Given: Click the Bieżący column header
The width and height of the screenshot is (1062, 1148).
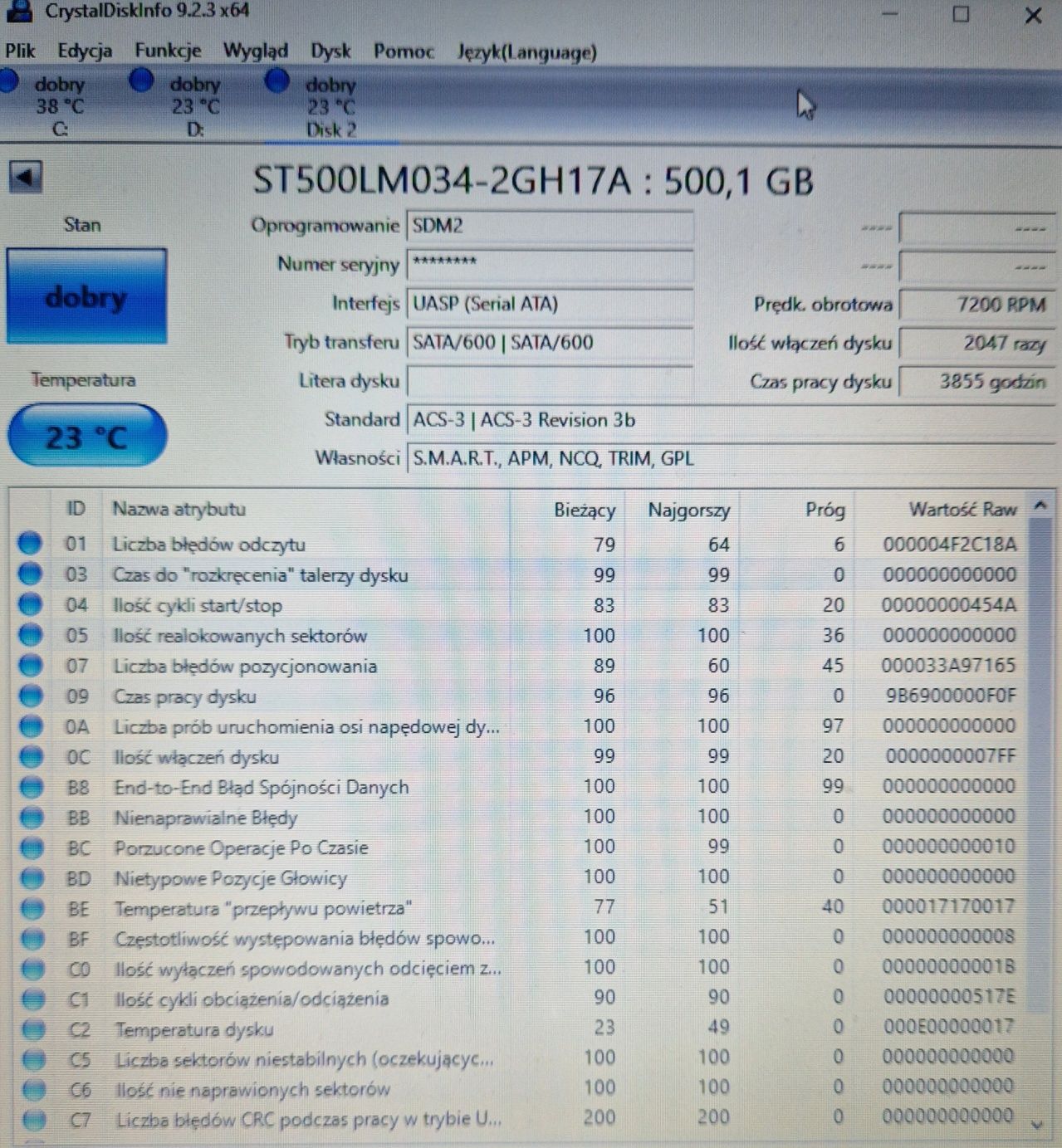Looking at the screenshot, I should coord(567,510).
